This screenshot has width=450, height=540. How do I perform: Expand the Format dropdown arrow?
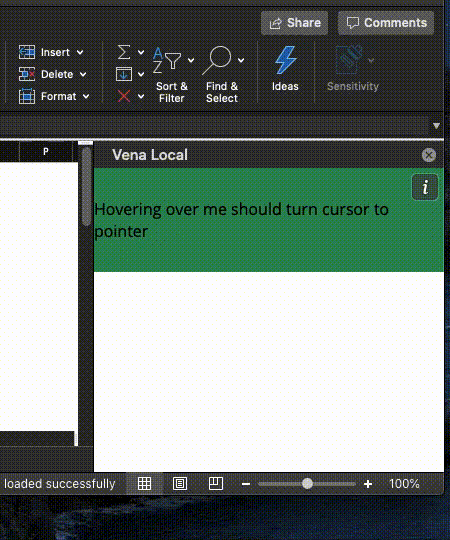[86, 96]
